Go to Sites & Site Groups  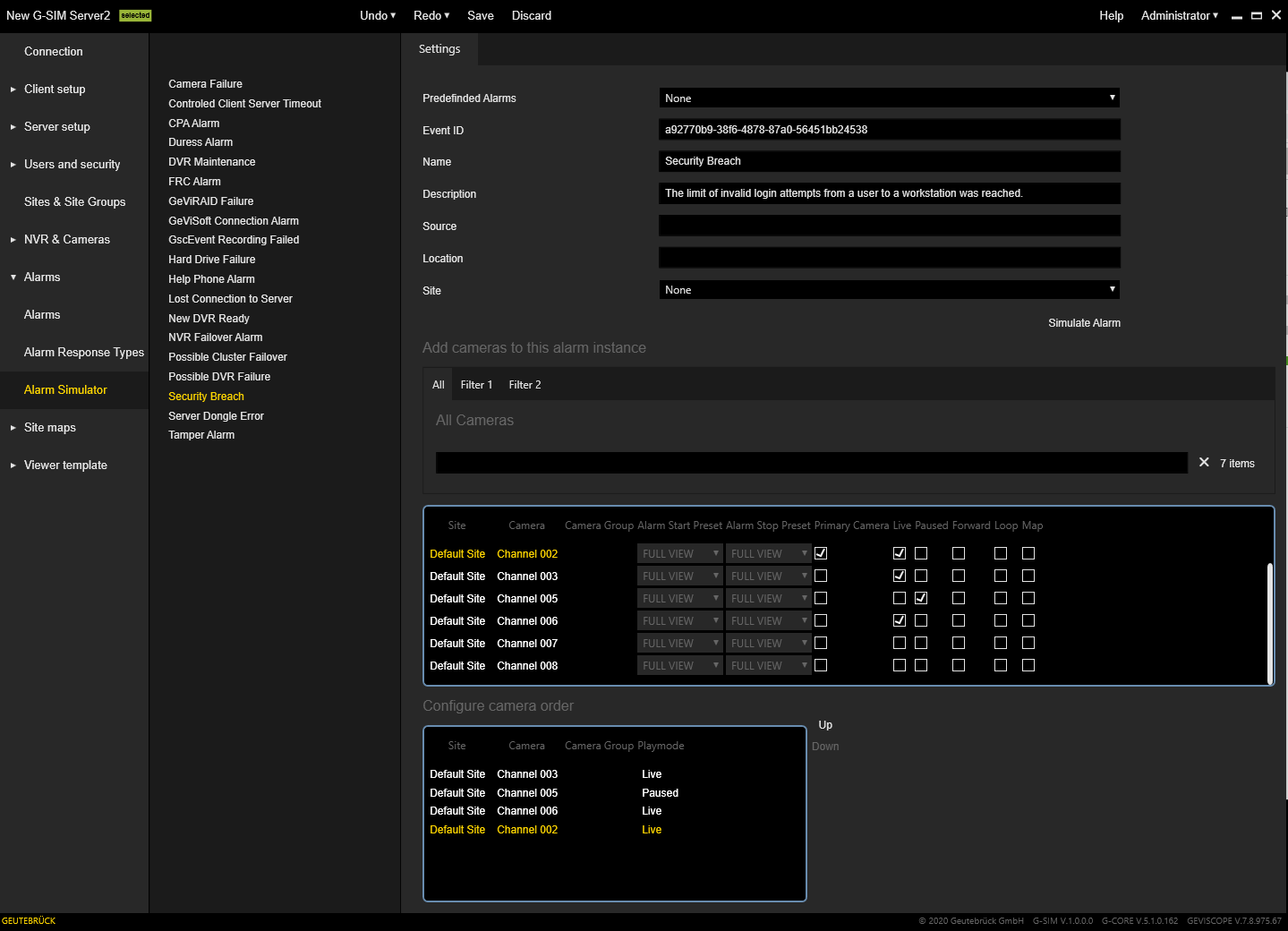click(x=74, y=201)
